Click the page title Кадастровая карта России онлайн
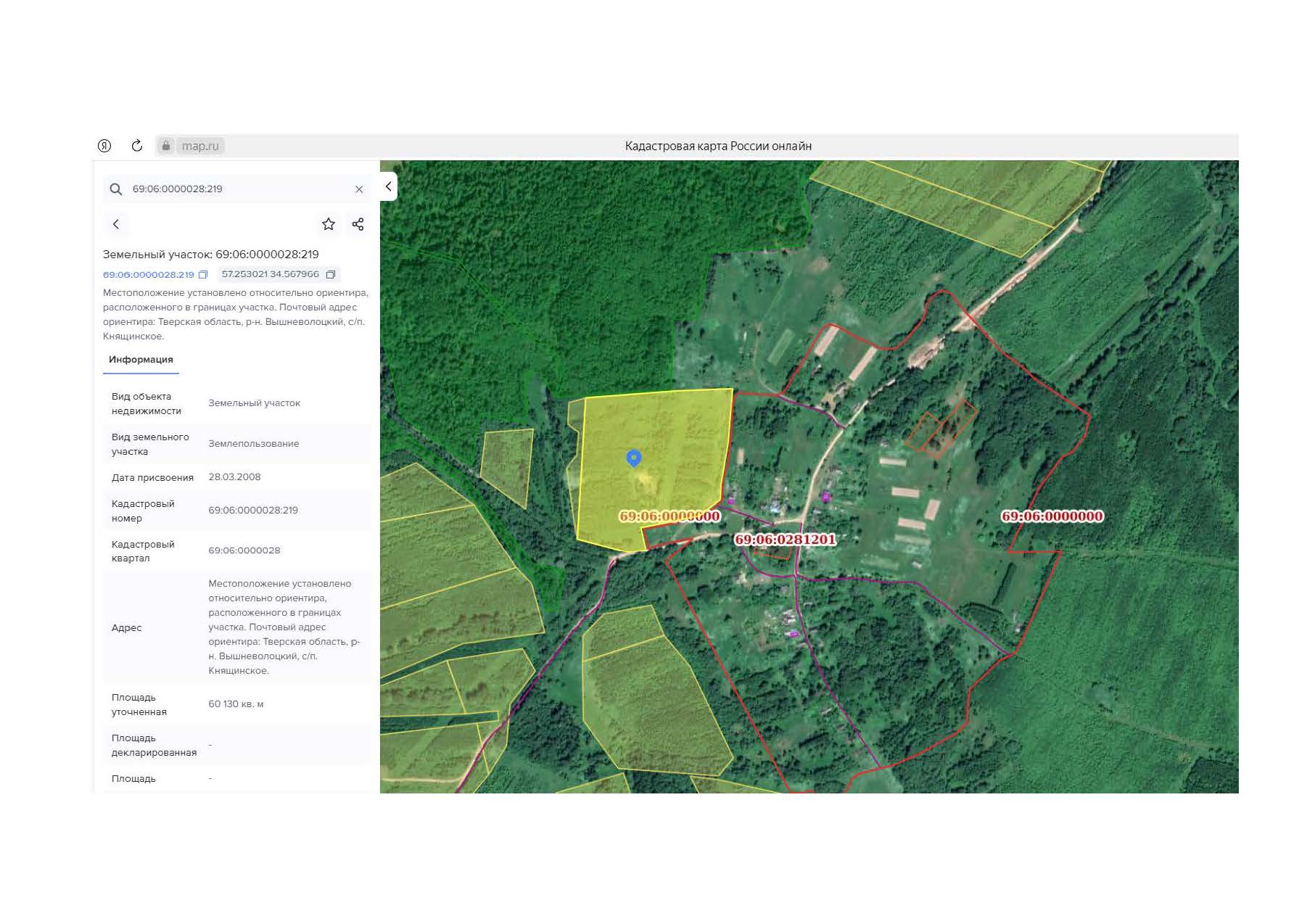This screenshot has height=924, width=1315. pyautogui.click(x=718, y=146)
